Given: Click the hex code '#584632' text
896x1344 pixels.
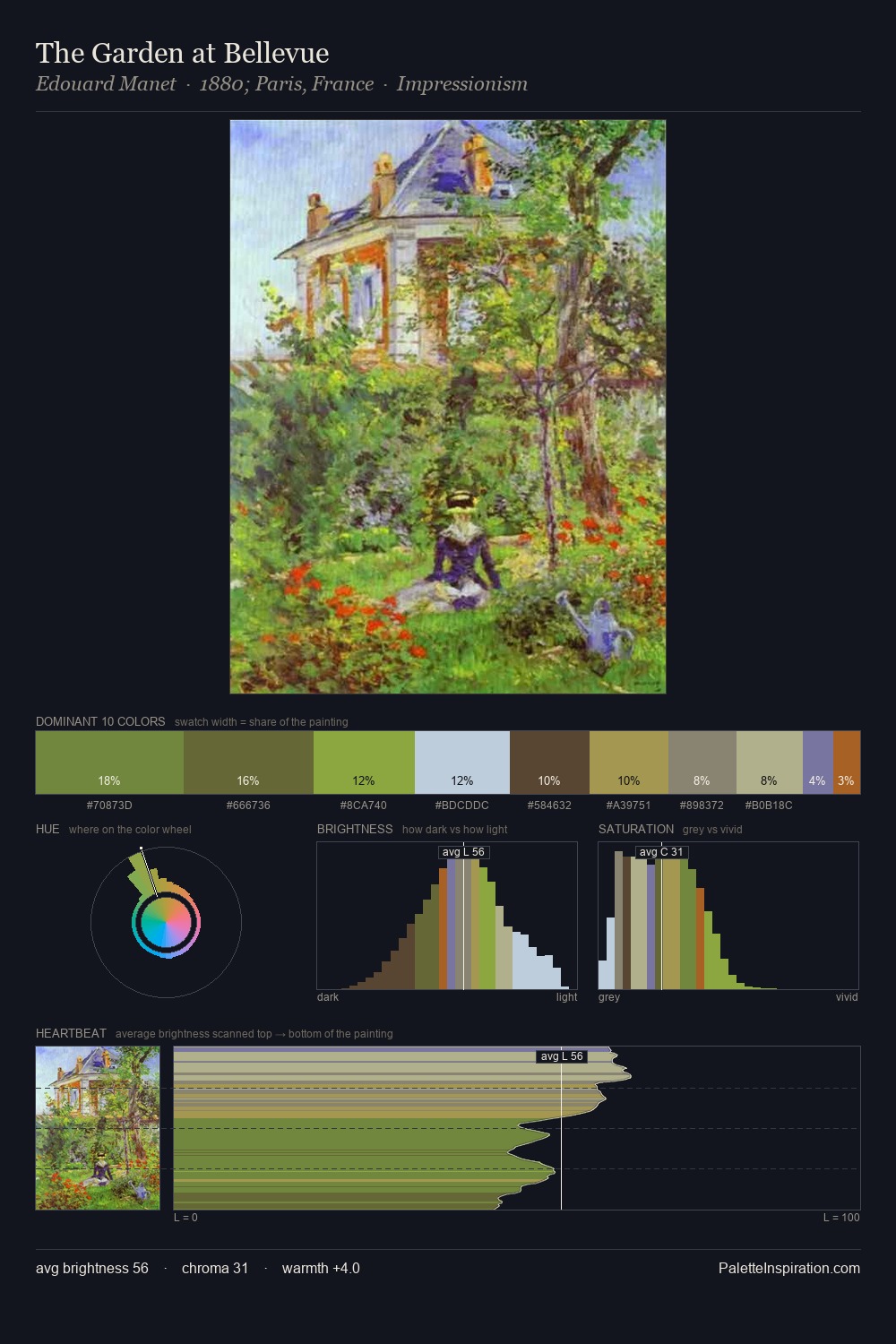Looking at the screenshot, I should pos(549,806).
